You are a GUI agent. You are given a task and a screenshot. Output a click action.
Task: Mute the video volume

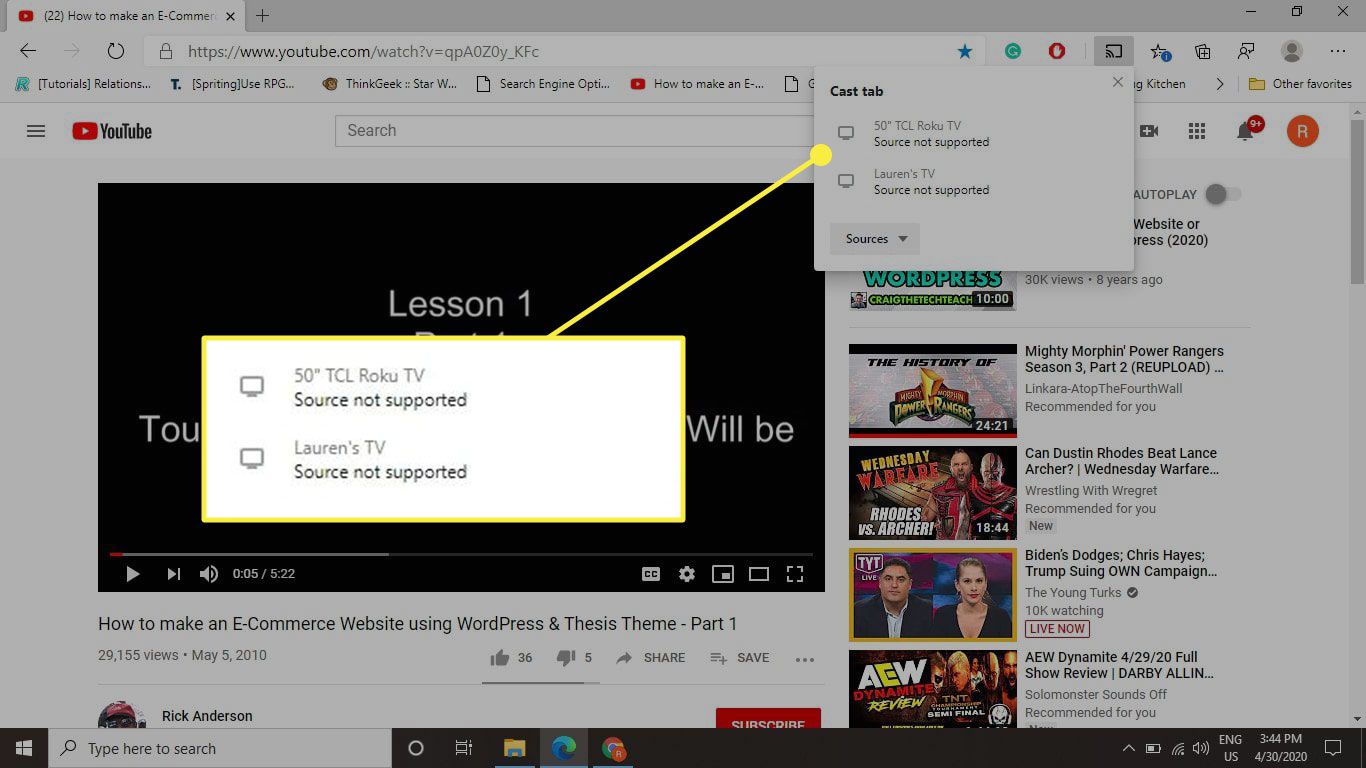tap(208, 574)
